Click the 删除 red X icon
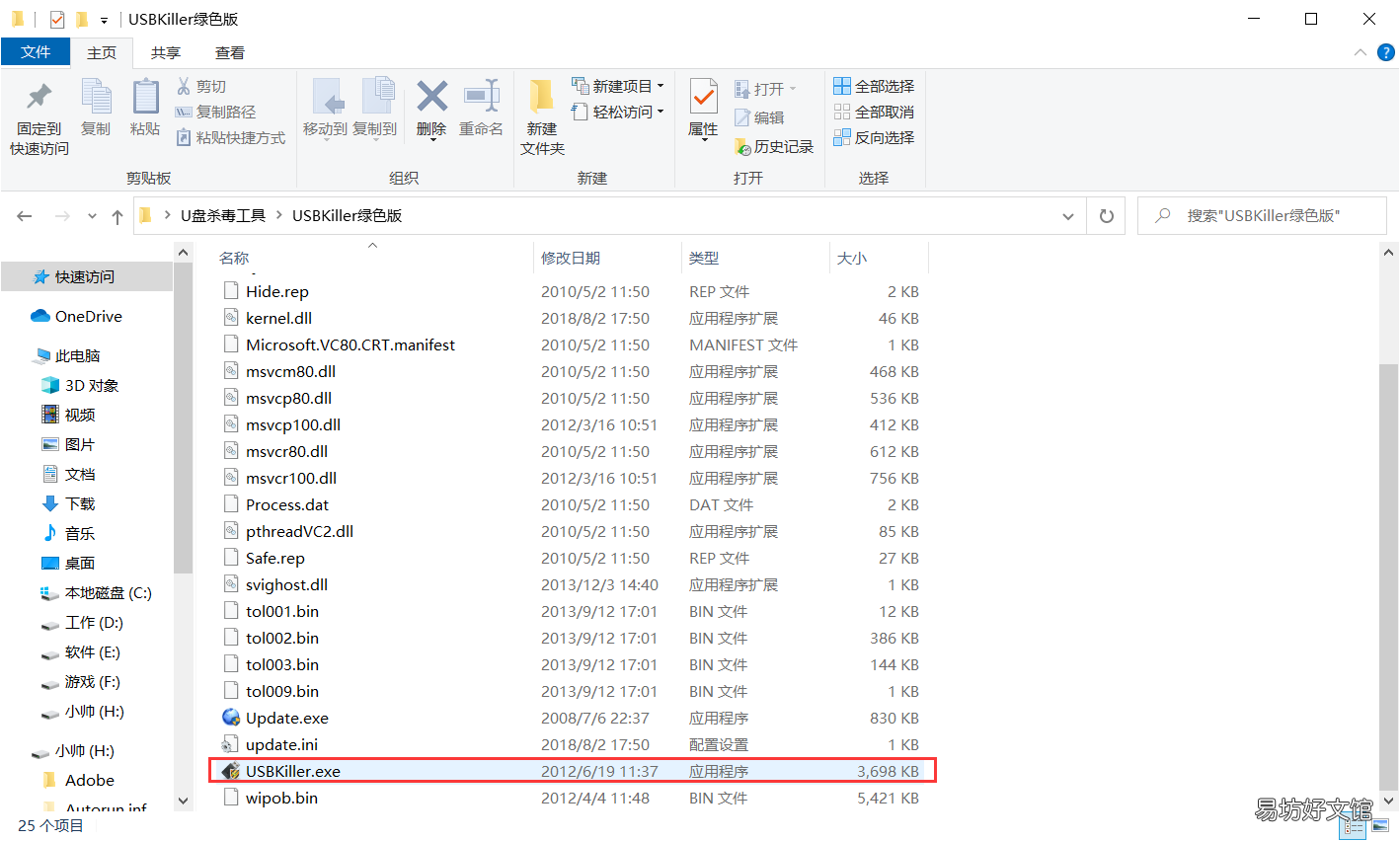The height and width of the screenshot is (841, 1400). [x=431, y=97]
